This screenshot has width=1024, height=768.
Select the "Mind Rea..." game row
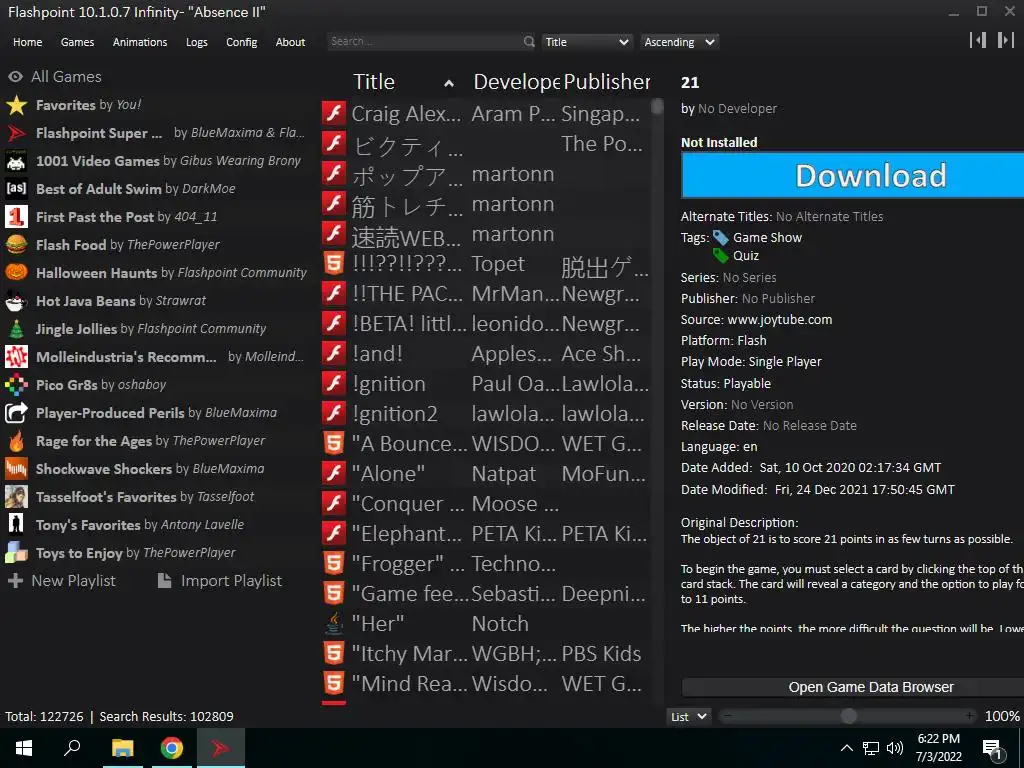(x=485, y=684)
